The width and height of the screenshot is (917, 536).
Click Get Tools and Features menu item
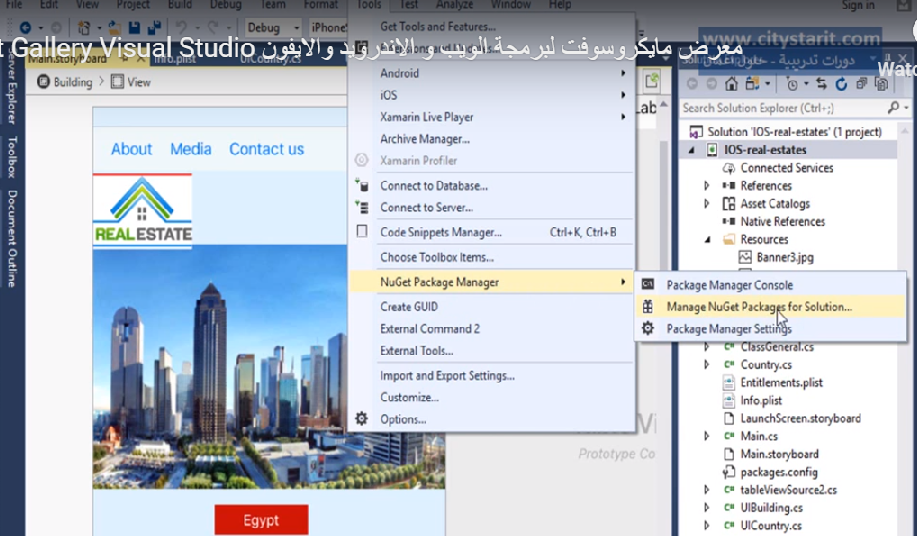click(x=490, y=26)
